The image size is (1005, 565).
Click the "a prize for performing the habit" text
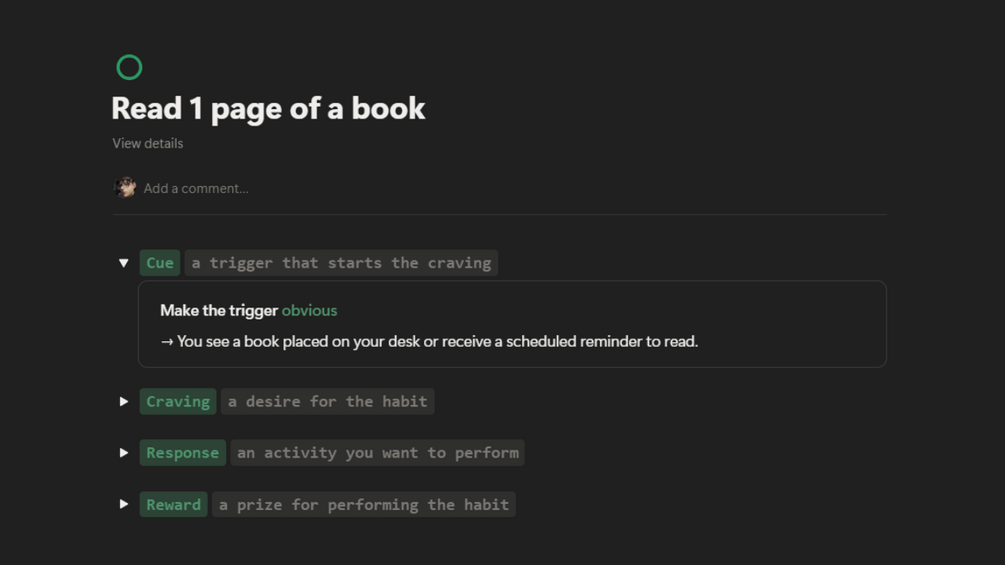click(364, 504)
